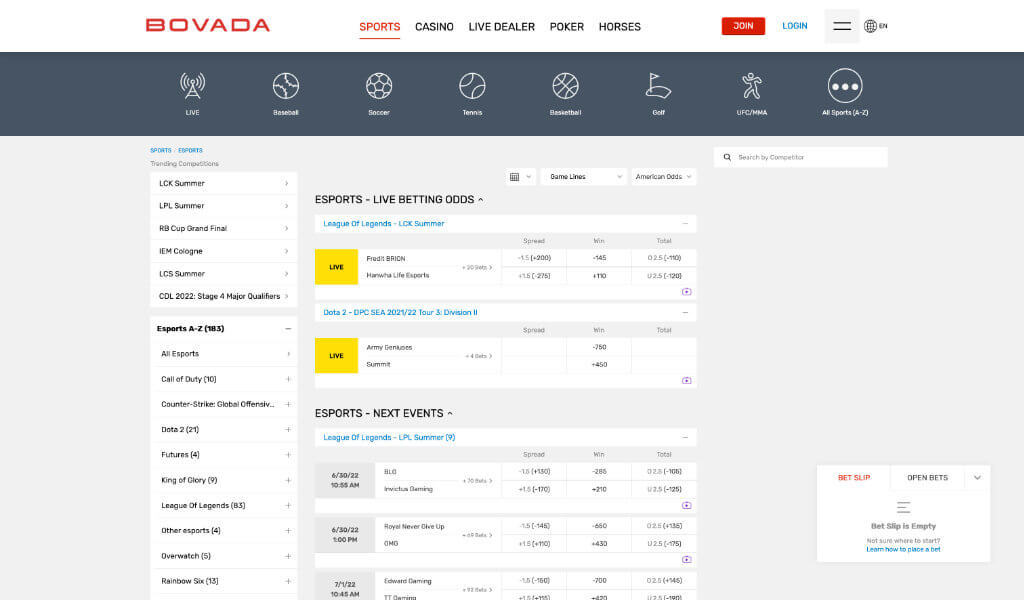The image size is (1024, 600).
Task: Collapse LPL Summer (9) league block
Action: pyautogui.click(x=685, y=437)
